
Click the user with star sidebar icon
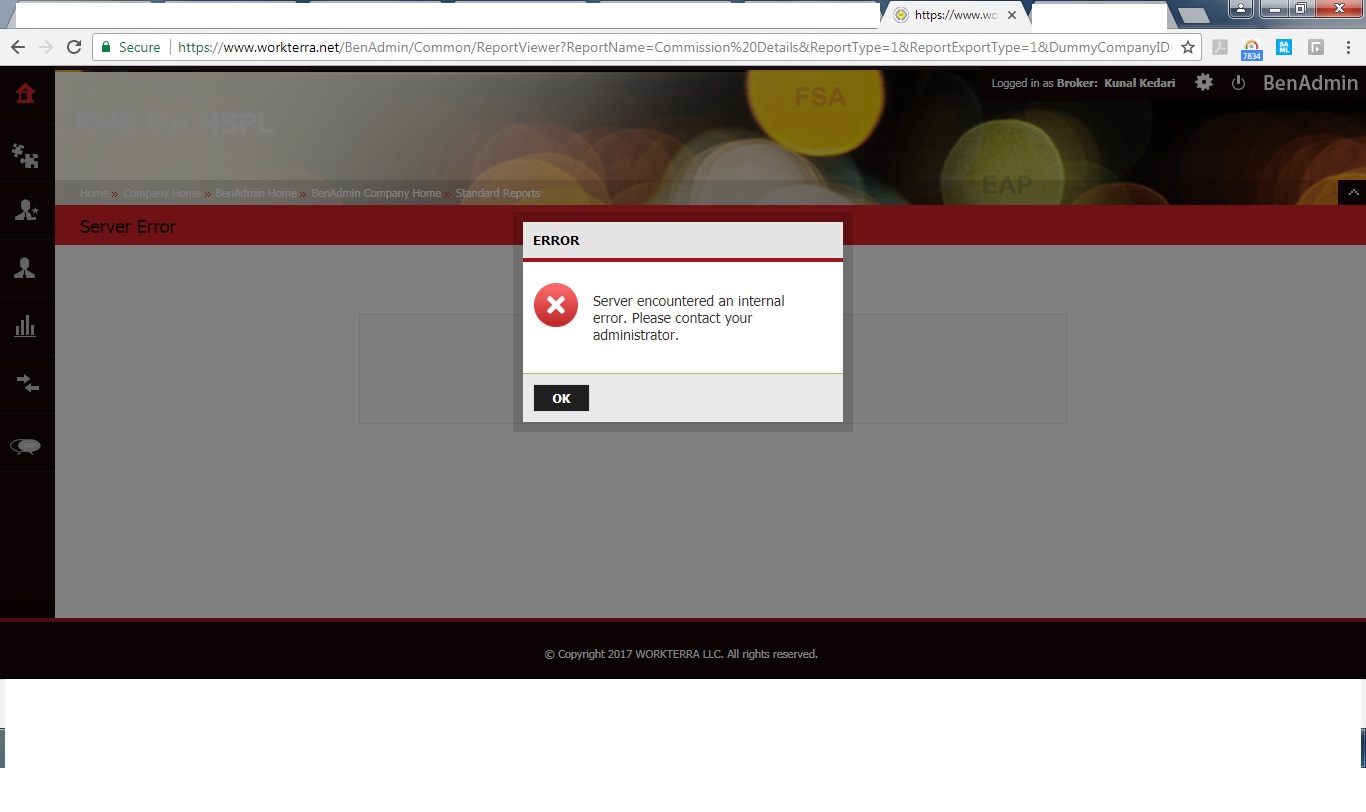click(x=25, y=210)
